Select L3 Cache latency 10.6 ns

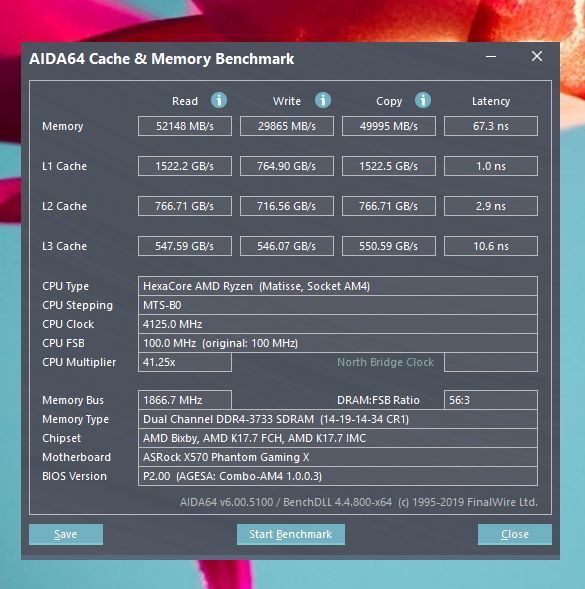491,246
